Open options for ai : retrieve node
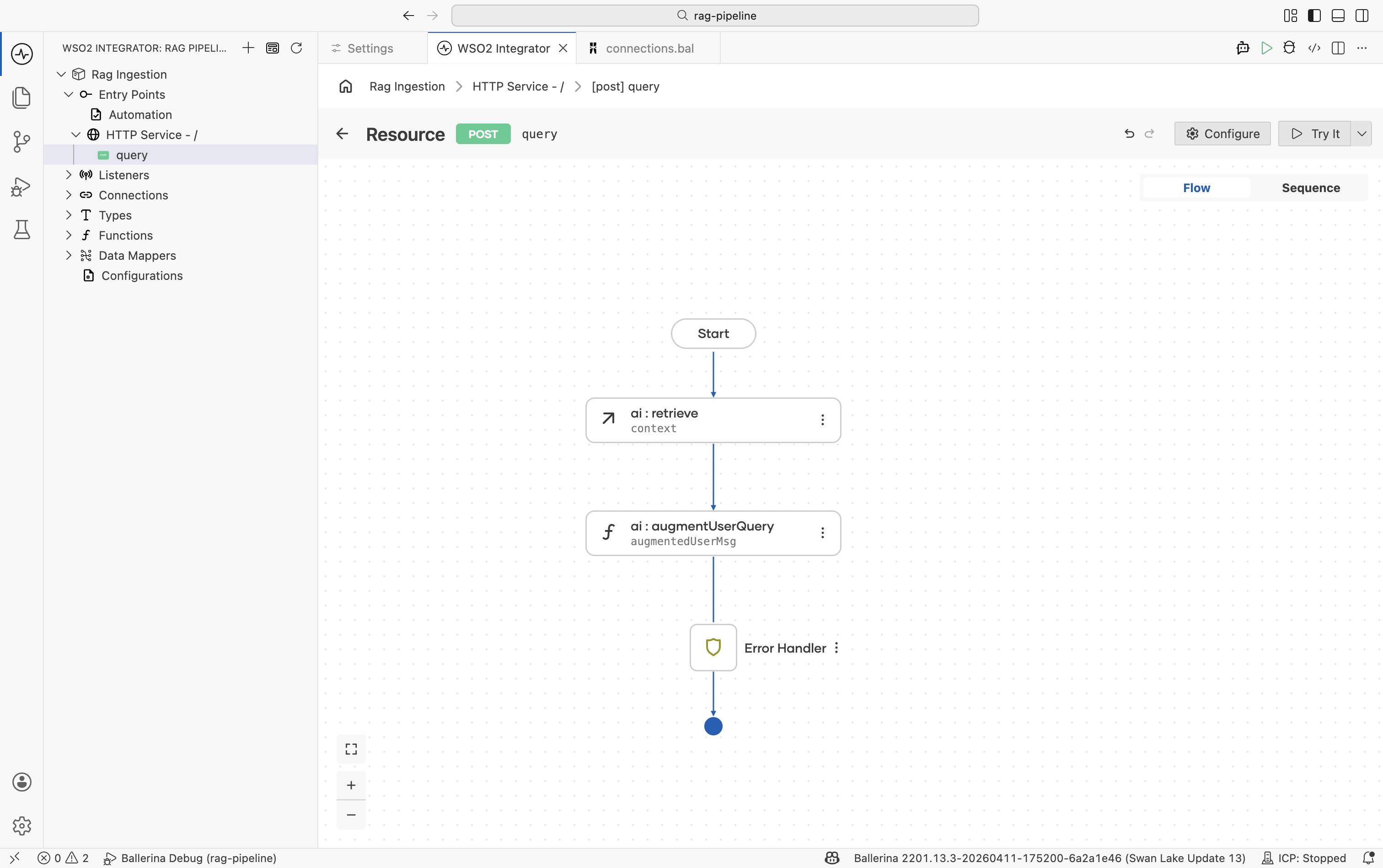The width and height of the screenshot is (1383, 868). 823,420
